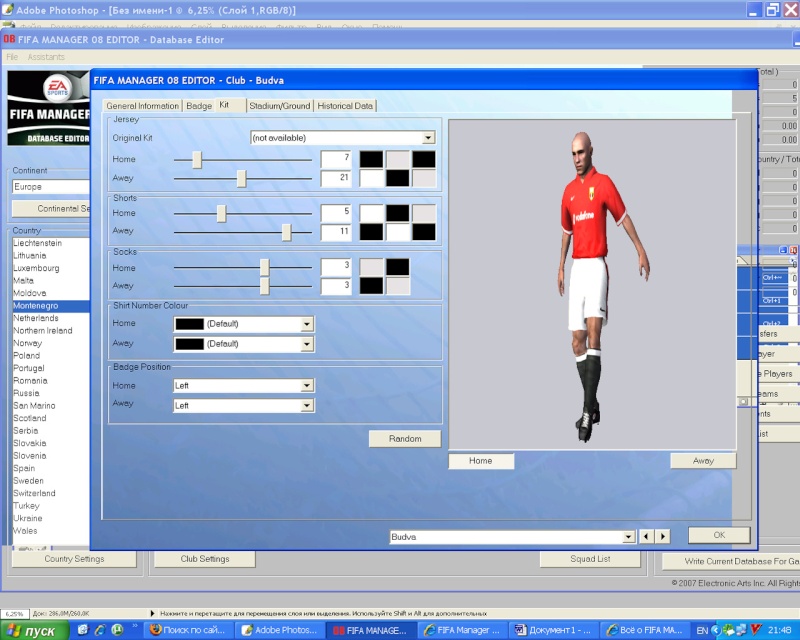Generate a Random kit
Screen dimensions: 800x640
point(405,439)
